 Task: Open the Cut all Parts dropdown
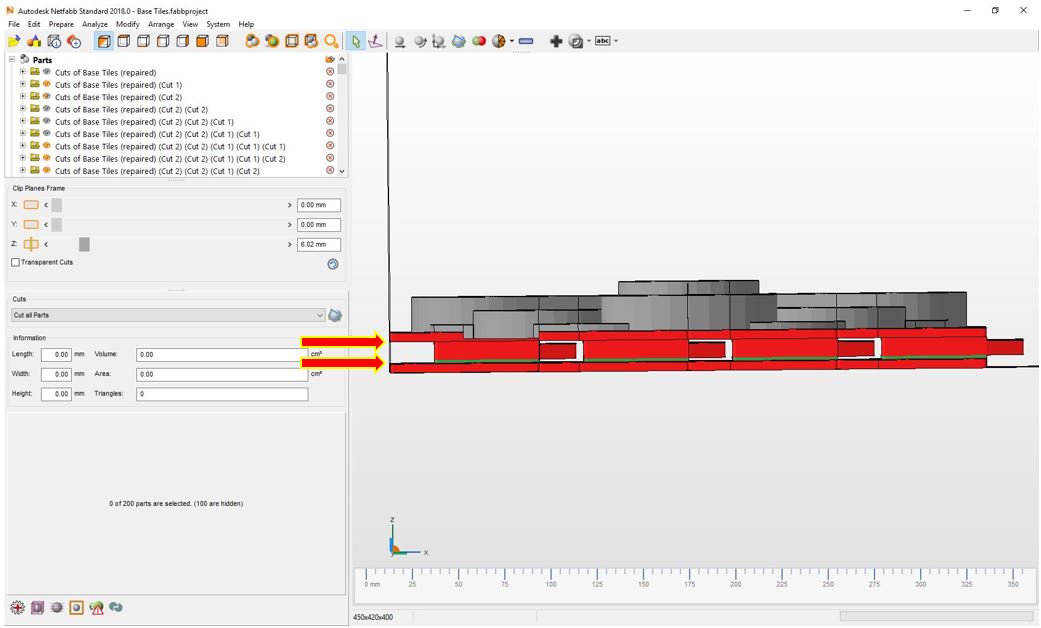click(168, 315)
